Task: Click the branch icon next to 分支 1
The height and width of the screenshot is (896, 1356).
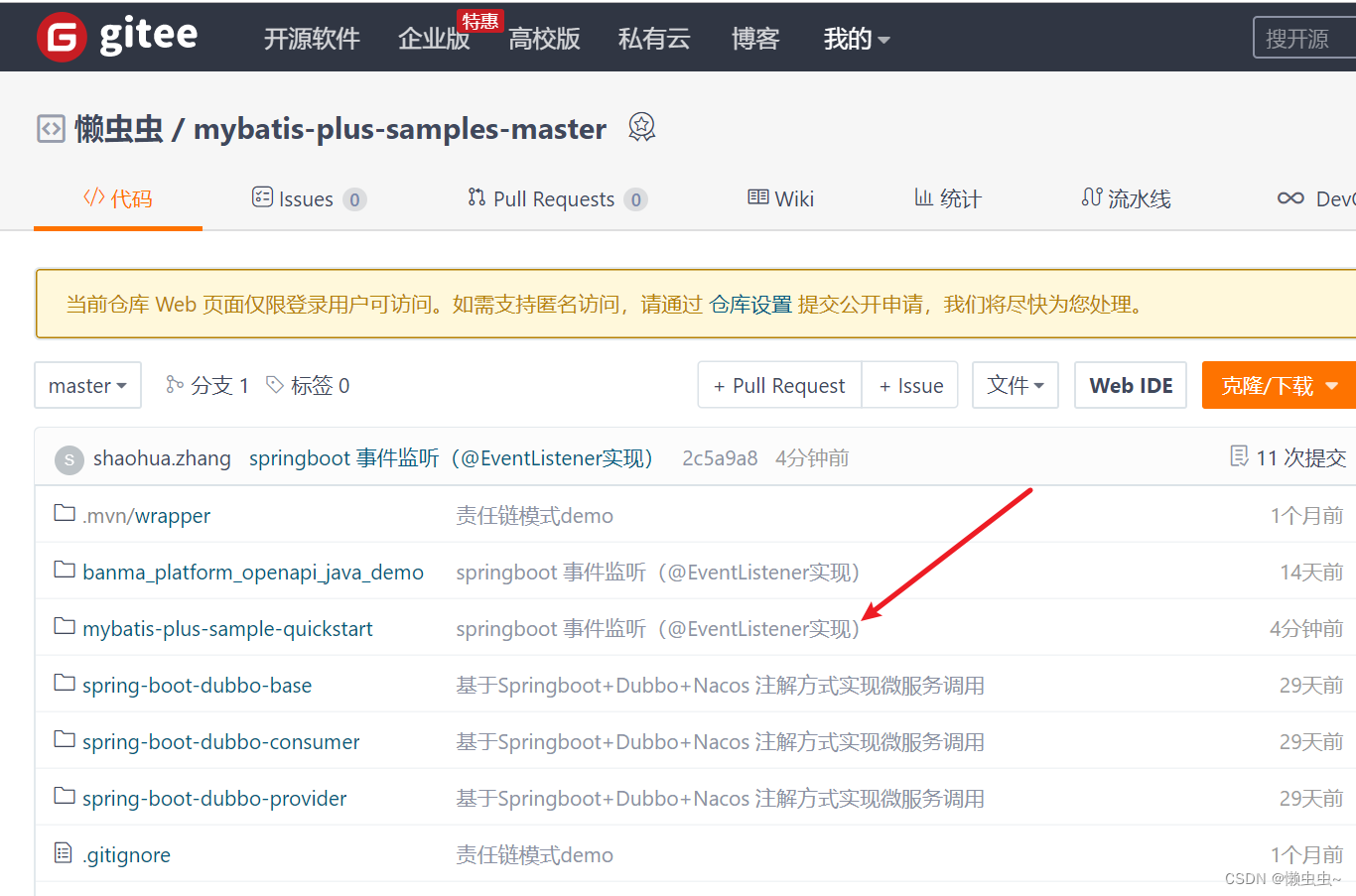Action: click(175, 384)
